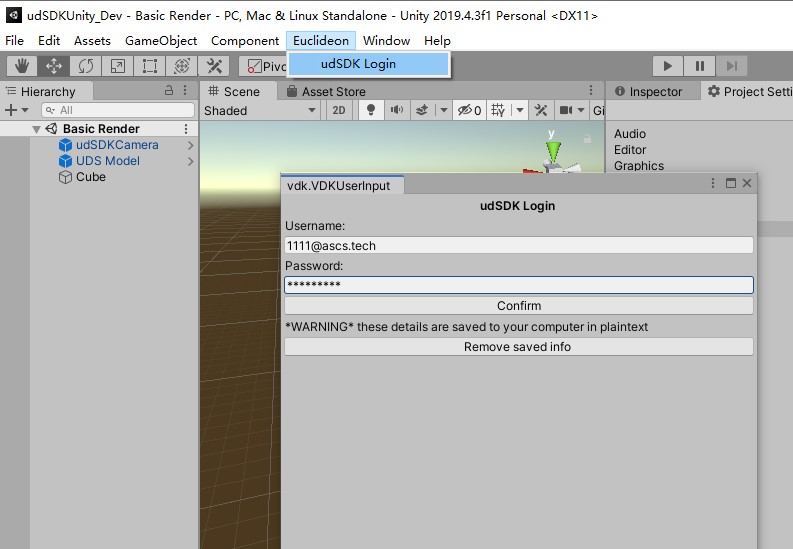Toggle 2D scene view mode
Image resolution: width=793 pixels, height=549 pixels.
tap(339, 110)
